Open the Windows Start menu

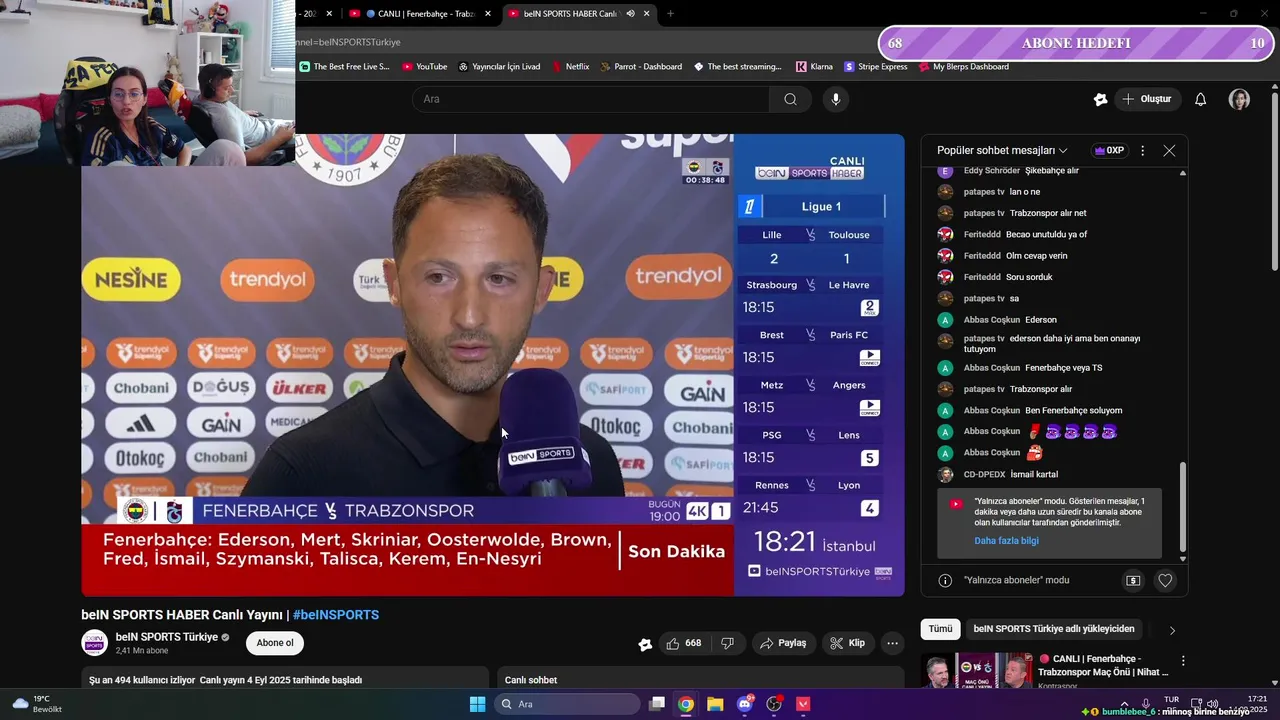pos(477,704)
